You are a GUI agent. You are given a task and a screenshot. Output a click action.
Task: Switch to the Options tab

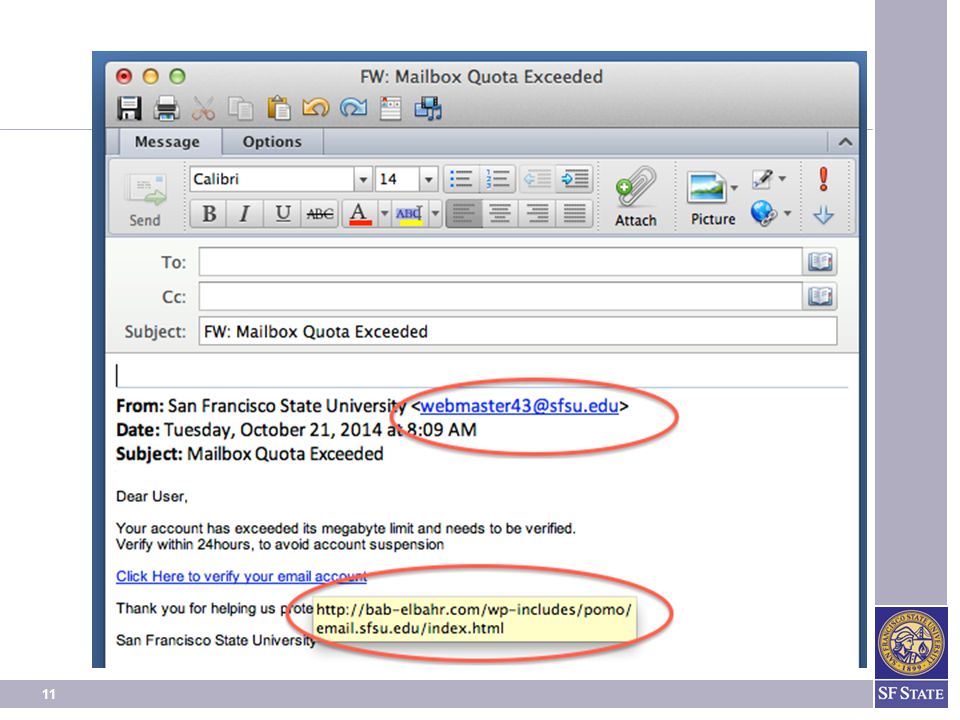pos(272,142)
